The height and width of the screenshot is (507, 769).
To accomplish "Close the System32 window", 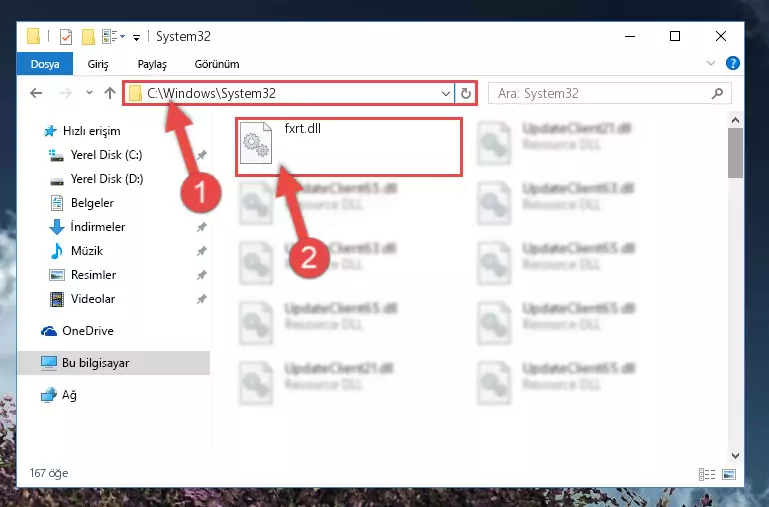I will [720, 36].
